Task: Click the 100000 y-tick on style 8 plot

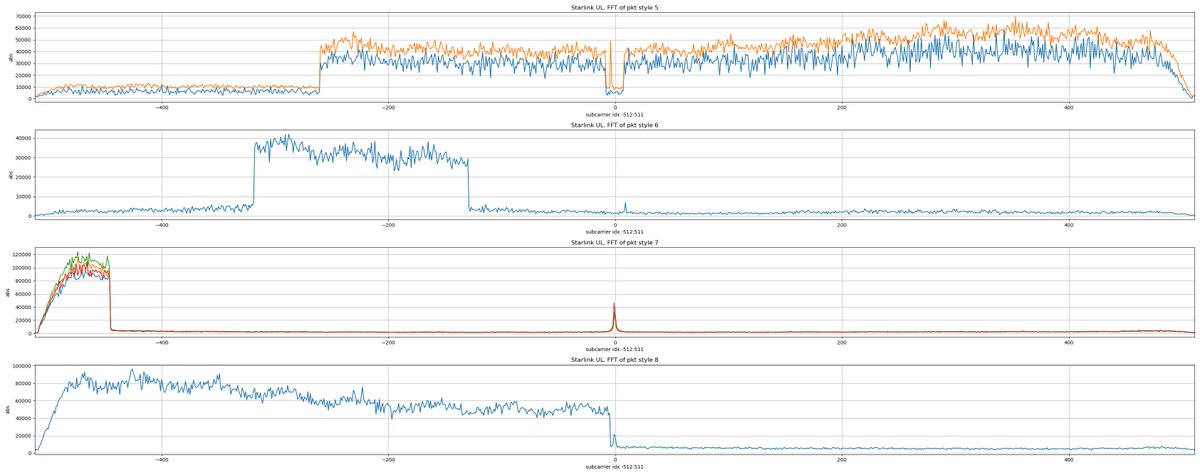Action: pyautogui.click(x=21, y=367)
